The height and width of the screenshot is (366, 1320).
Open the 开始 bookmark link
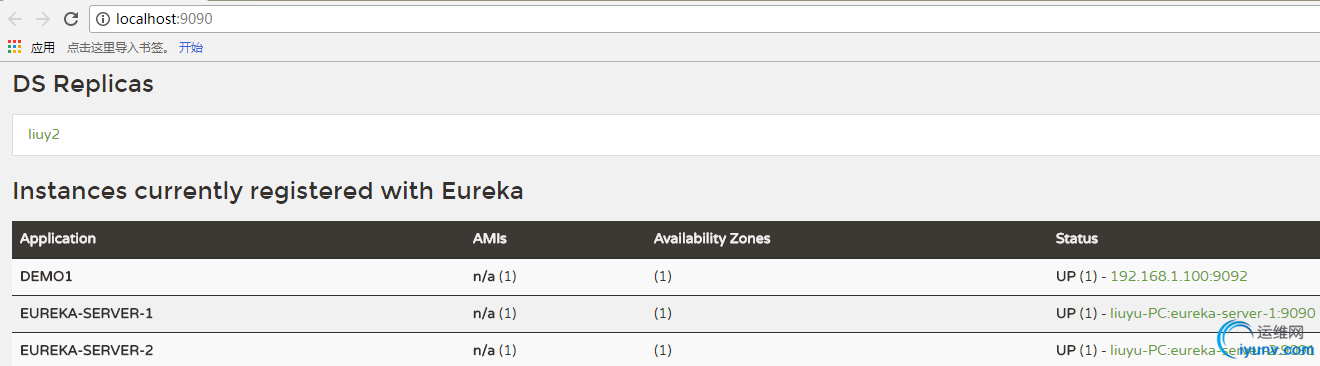click(x=191, y=47)
